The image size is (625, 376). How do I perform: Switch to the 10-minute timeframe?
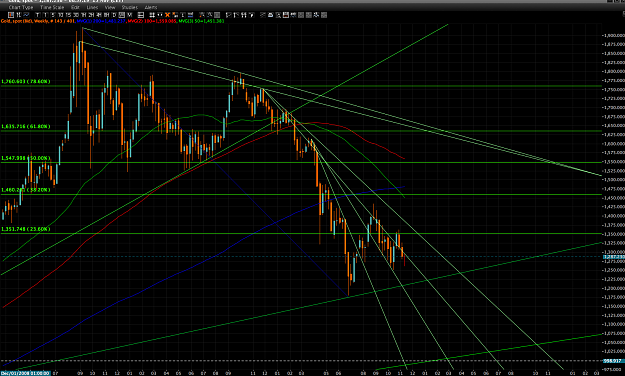pyautogui.click(x=61, y=15)
